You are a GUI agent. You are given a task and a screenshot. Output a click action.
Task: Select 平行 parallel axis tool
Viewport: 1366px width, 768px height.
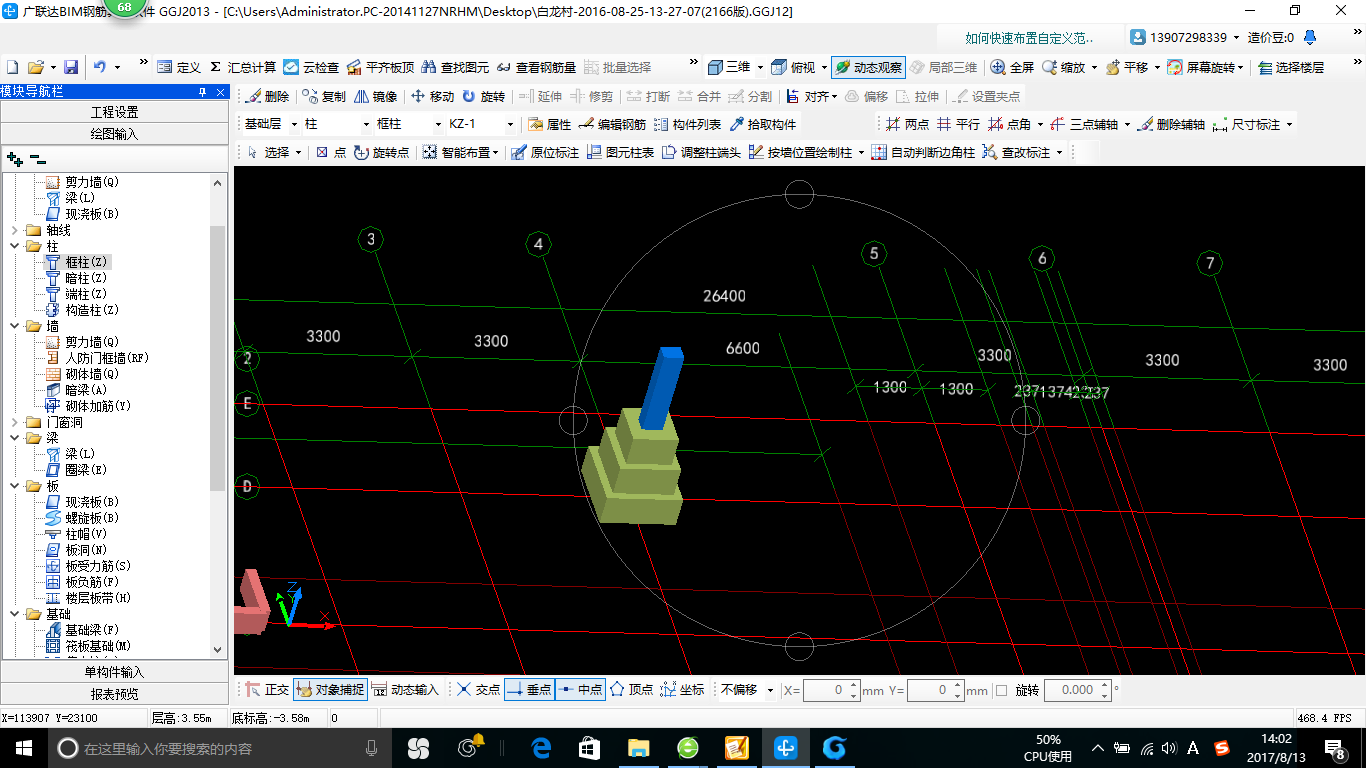tap(958, 125)
